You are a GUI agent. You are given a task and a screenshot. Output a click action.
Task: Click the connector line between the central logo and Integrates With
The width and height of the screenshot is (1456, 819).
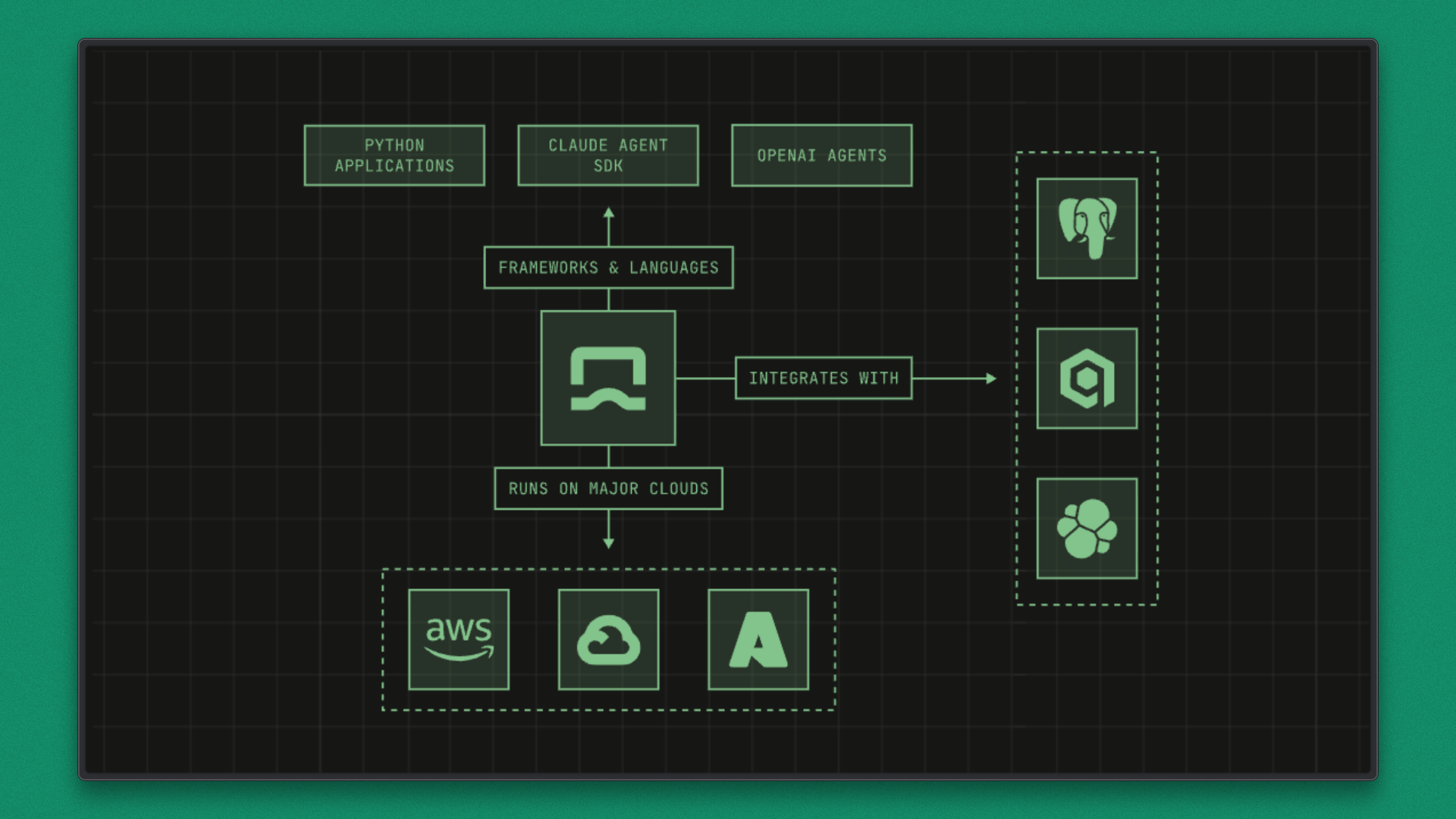[705, 378]
